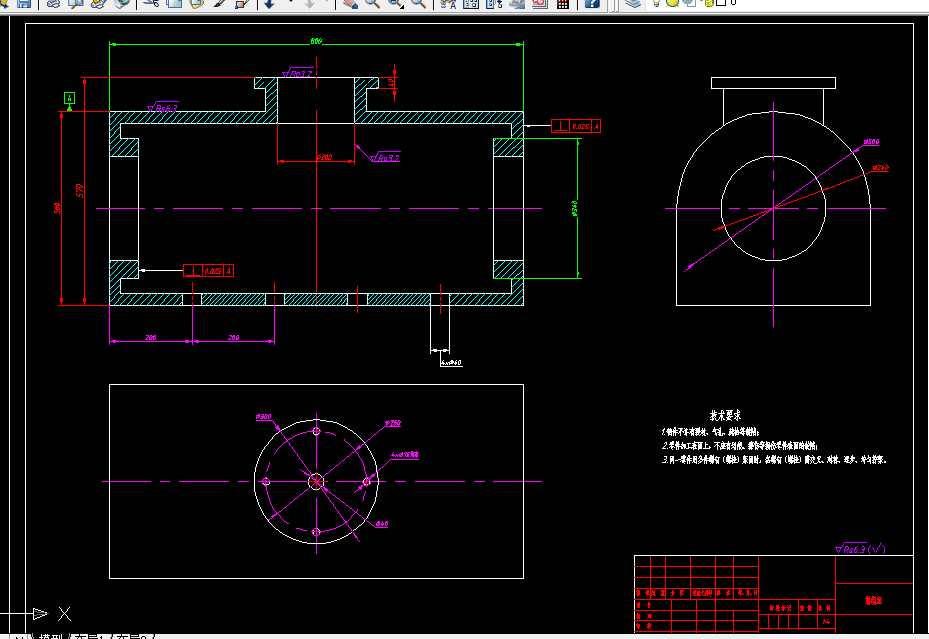
Task: Select the 600 overall width dimension
Action: click(x=316, y=41)
